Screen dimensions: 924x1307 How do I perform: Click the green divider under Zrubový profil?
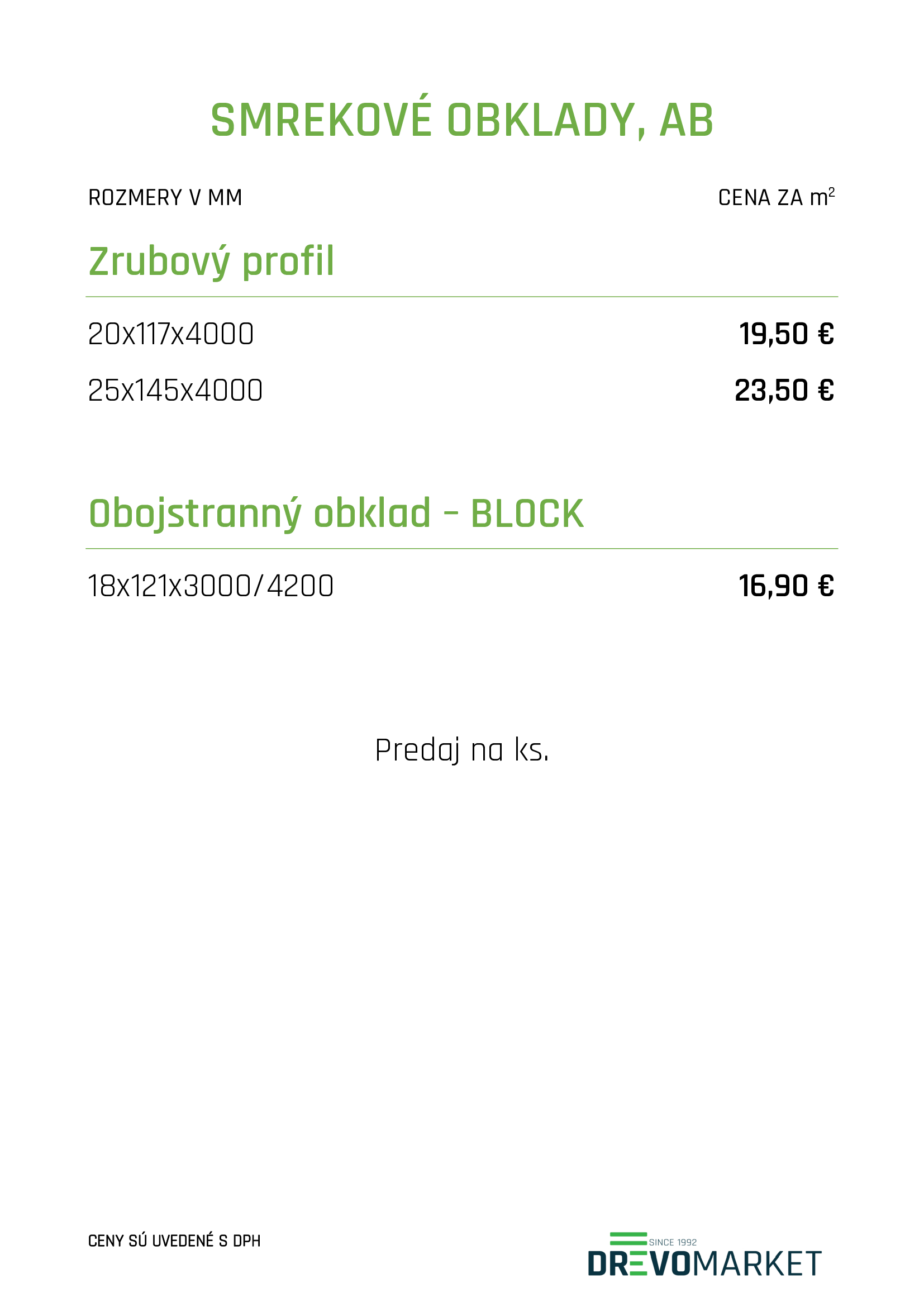tap(461, 297)
